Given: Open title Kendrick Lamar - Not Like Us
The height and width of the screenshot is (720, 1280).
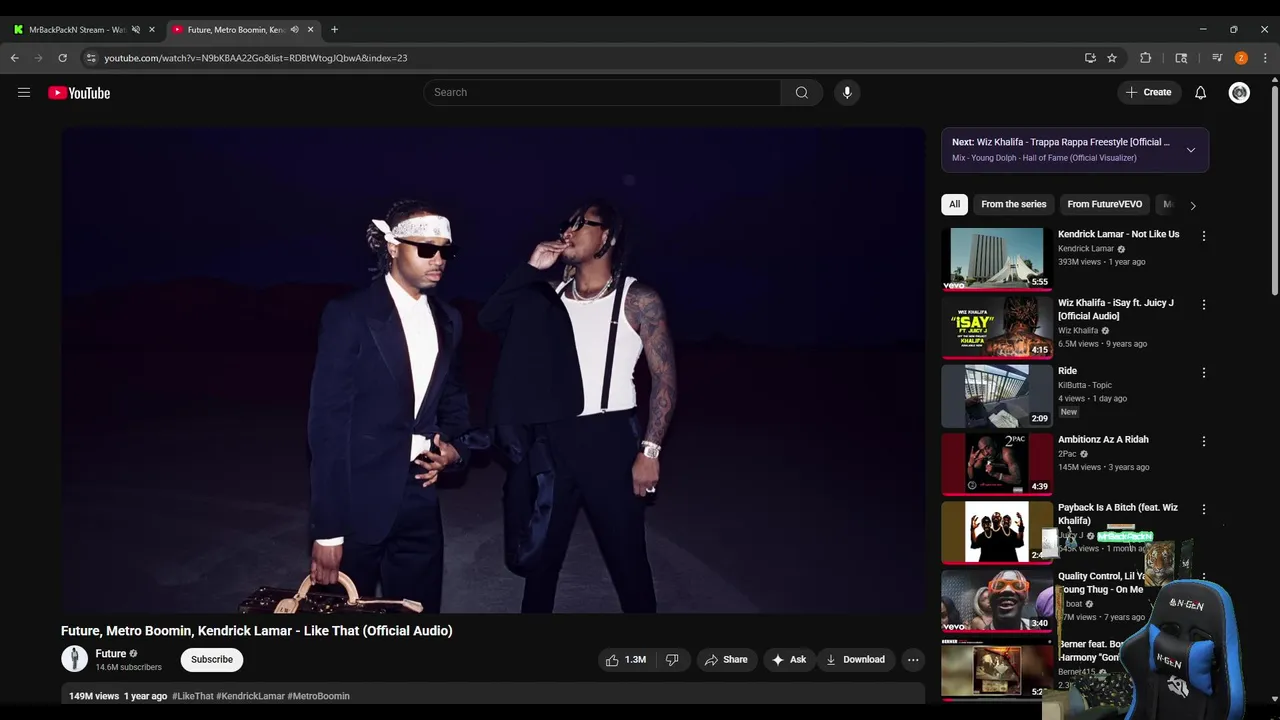Looking at the screenshot, I should click(x=1119, y=234).
